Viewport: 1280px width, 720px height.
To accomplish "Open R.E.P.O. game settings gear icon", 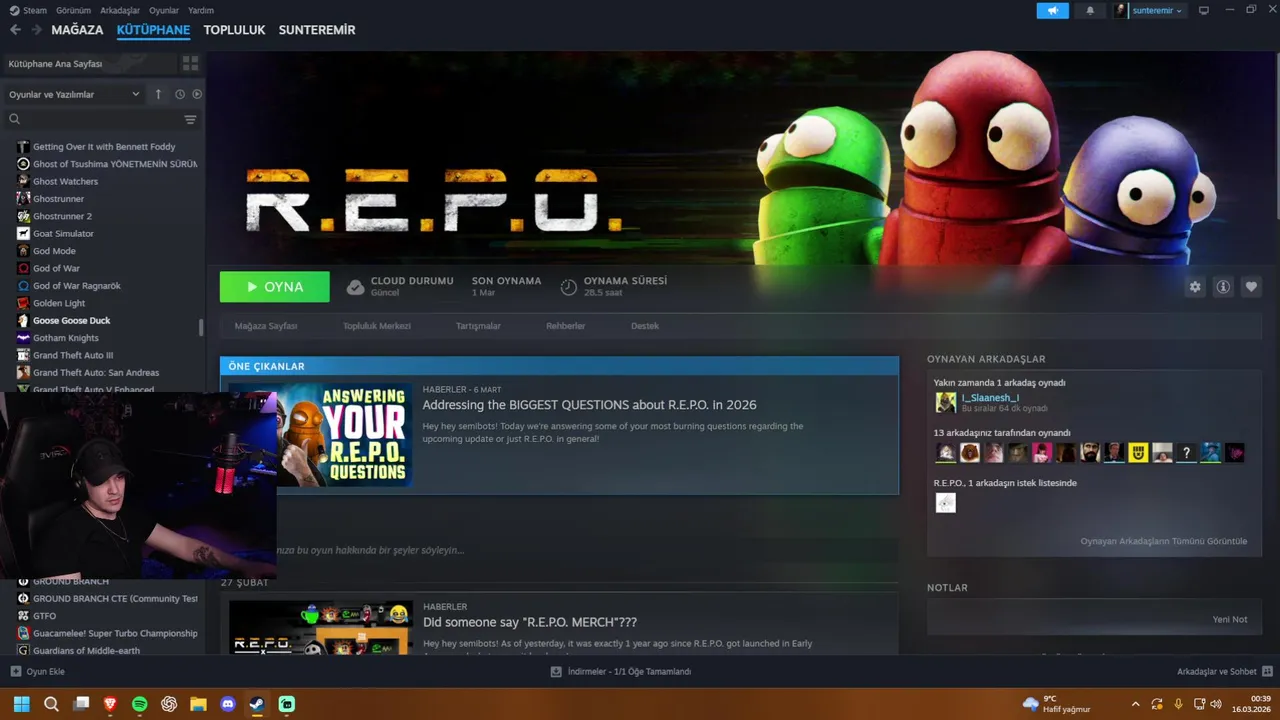I will pyautogui.click(x=1195, y=287).
